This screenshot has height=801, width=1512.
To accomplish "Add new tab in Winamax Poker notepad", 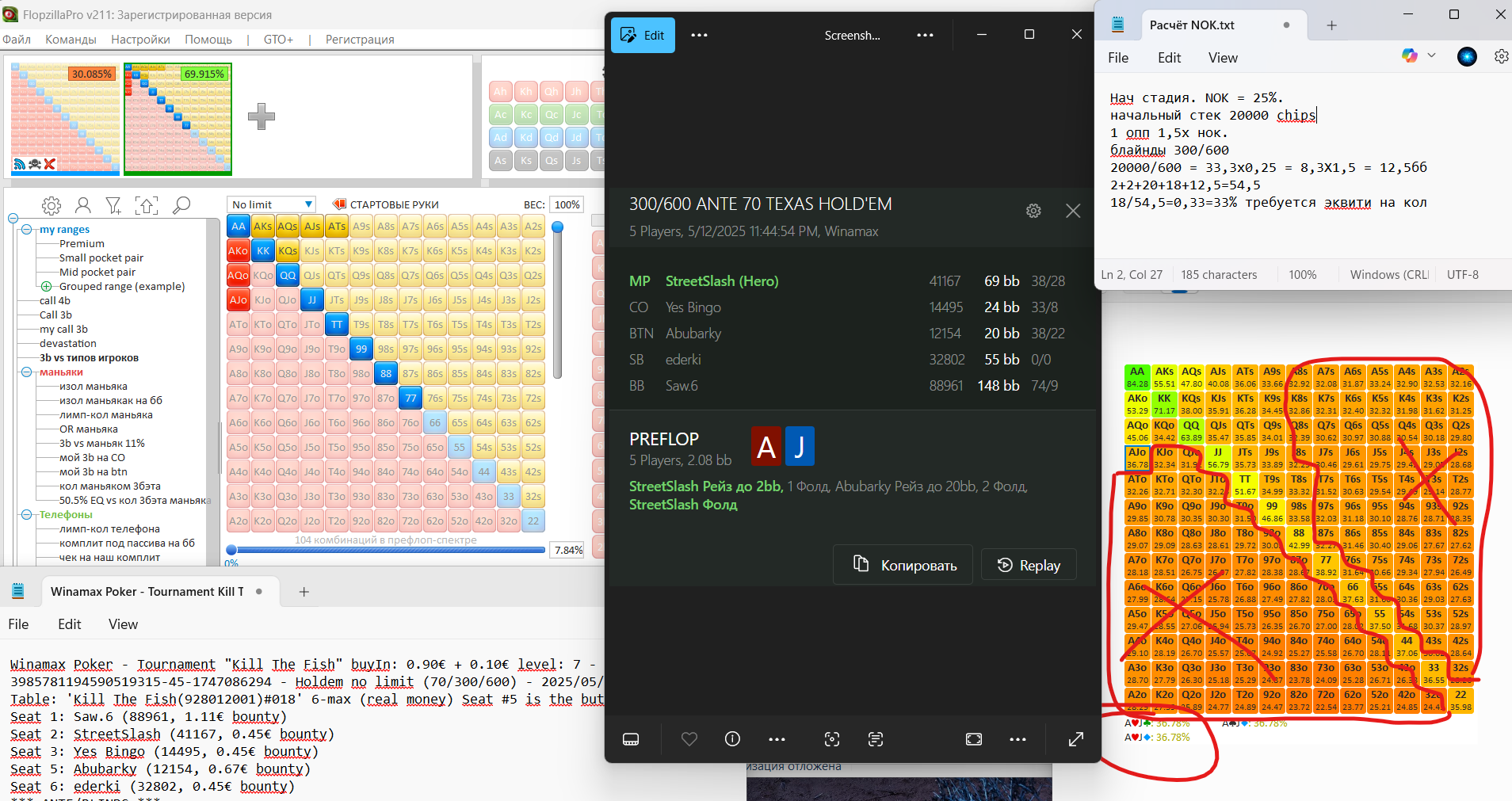I will tap(304, 592).
